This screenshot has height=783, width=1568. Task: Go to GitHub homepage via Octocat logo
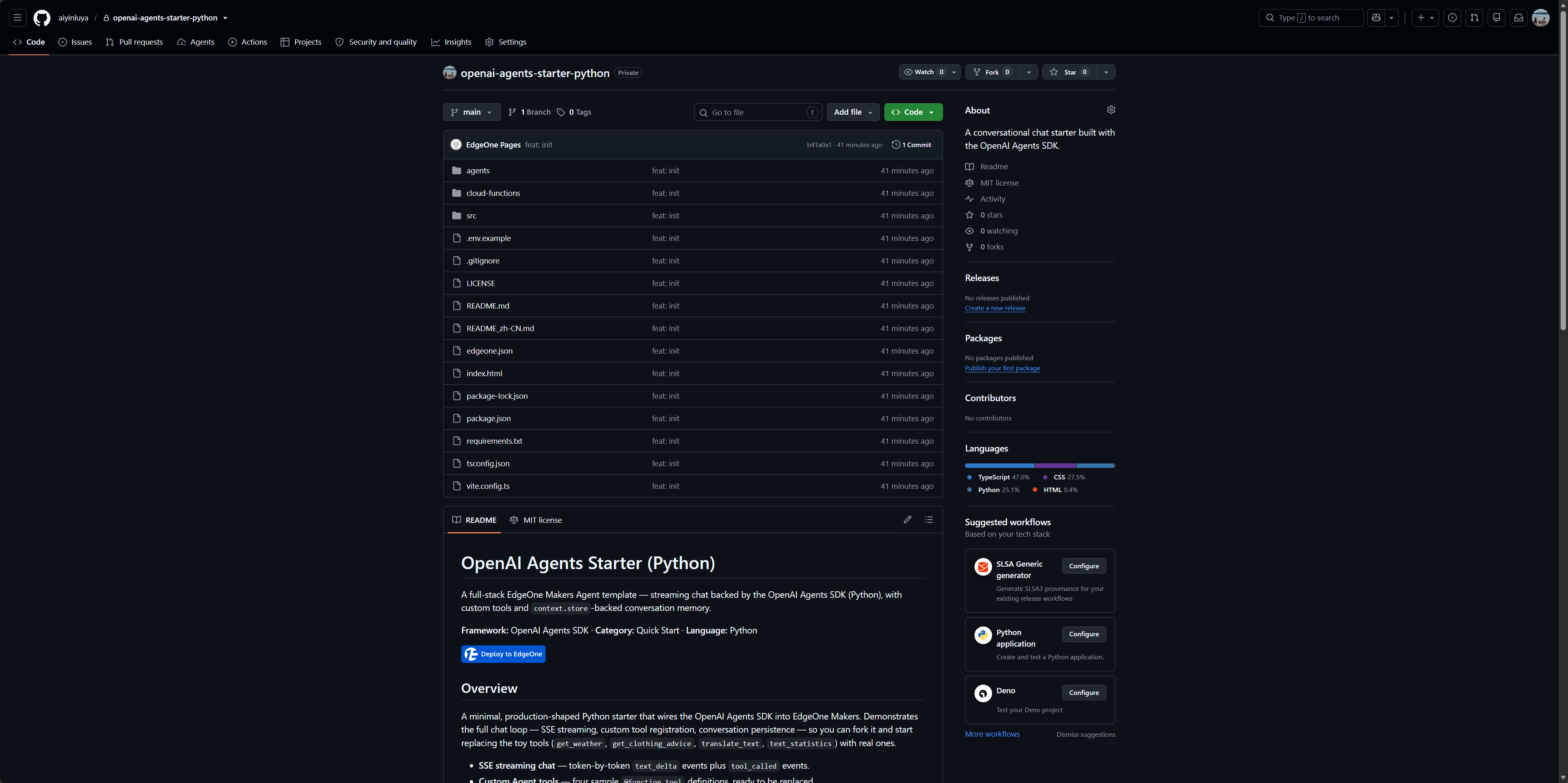point(42,18)
